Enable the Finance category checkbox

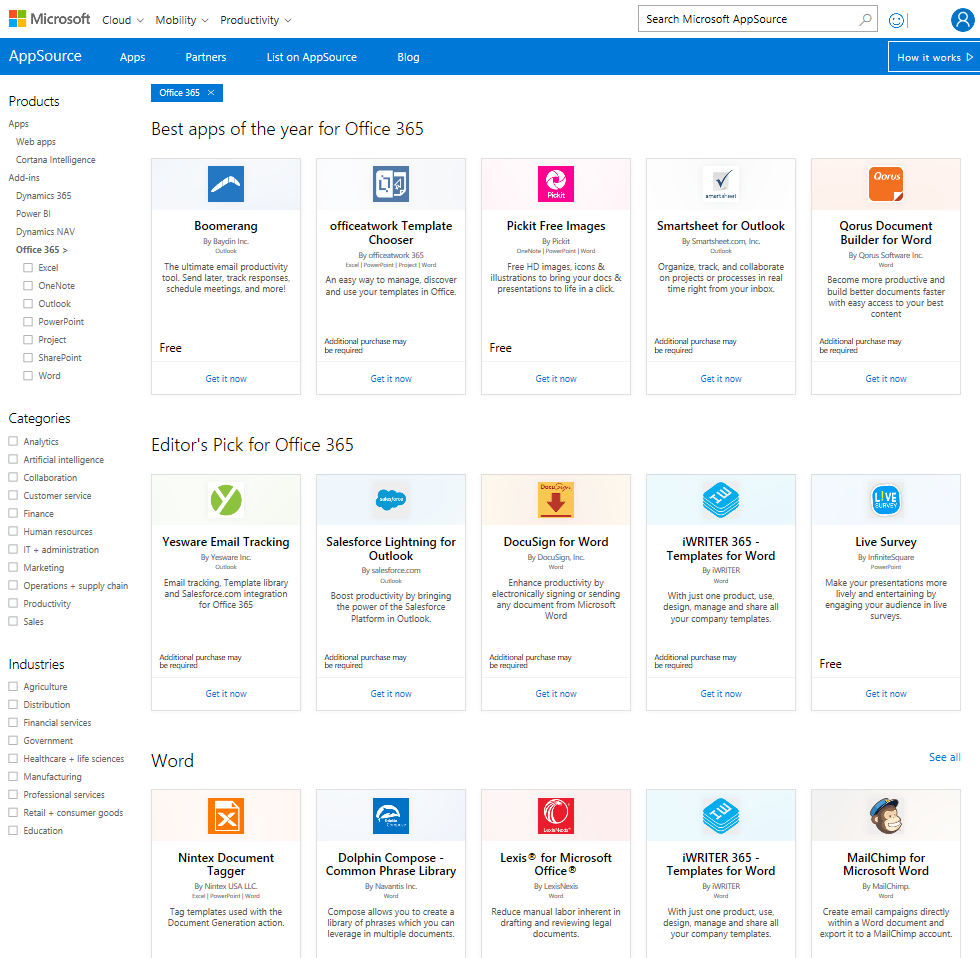coord(13,513)
